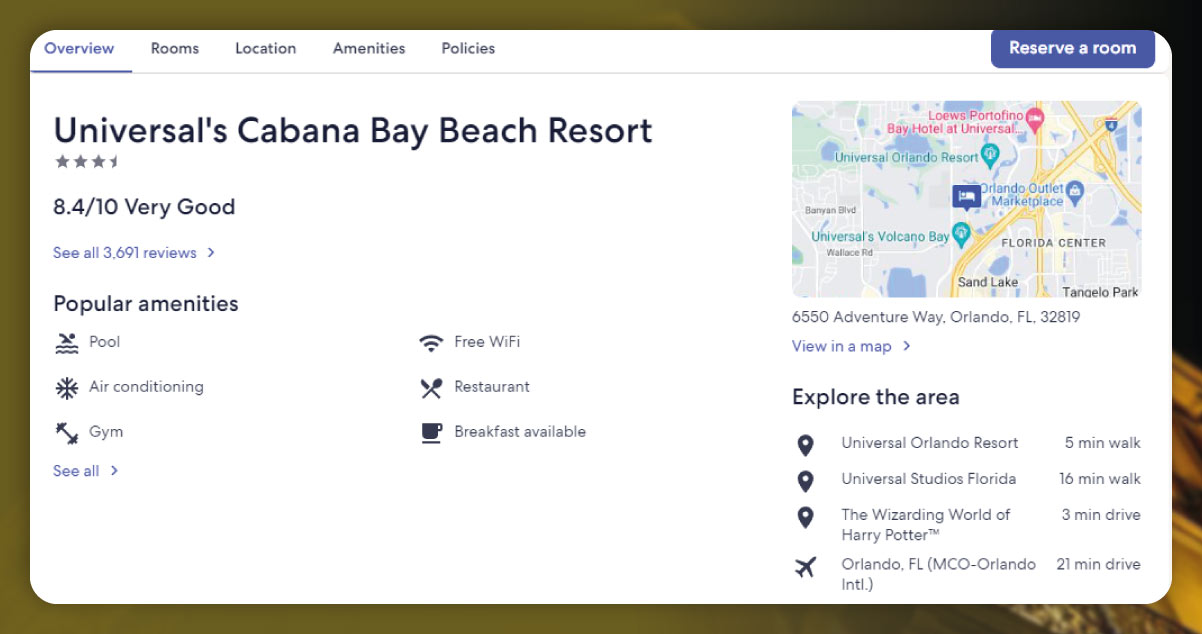Click the star rating under the hotel name

click(x=87, y=161)
